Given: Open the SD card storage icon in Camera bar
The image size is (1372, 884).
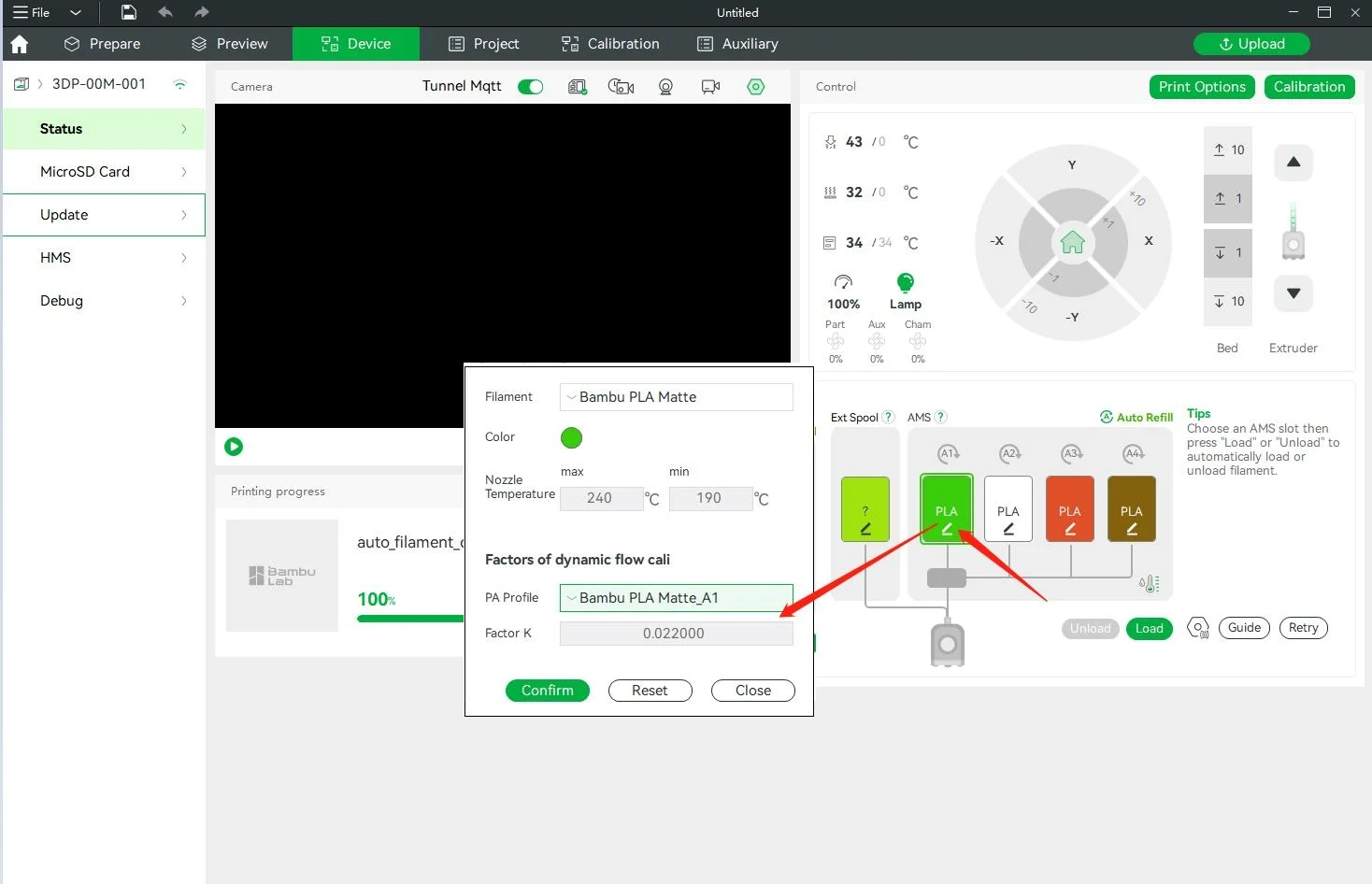Looking at the screenshot, I should [x=578, y=87].
